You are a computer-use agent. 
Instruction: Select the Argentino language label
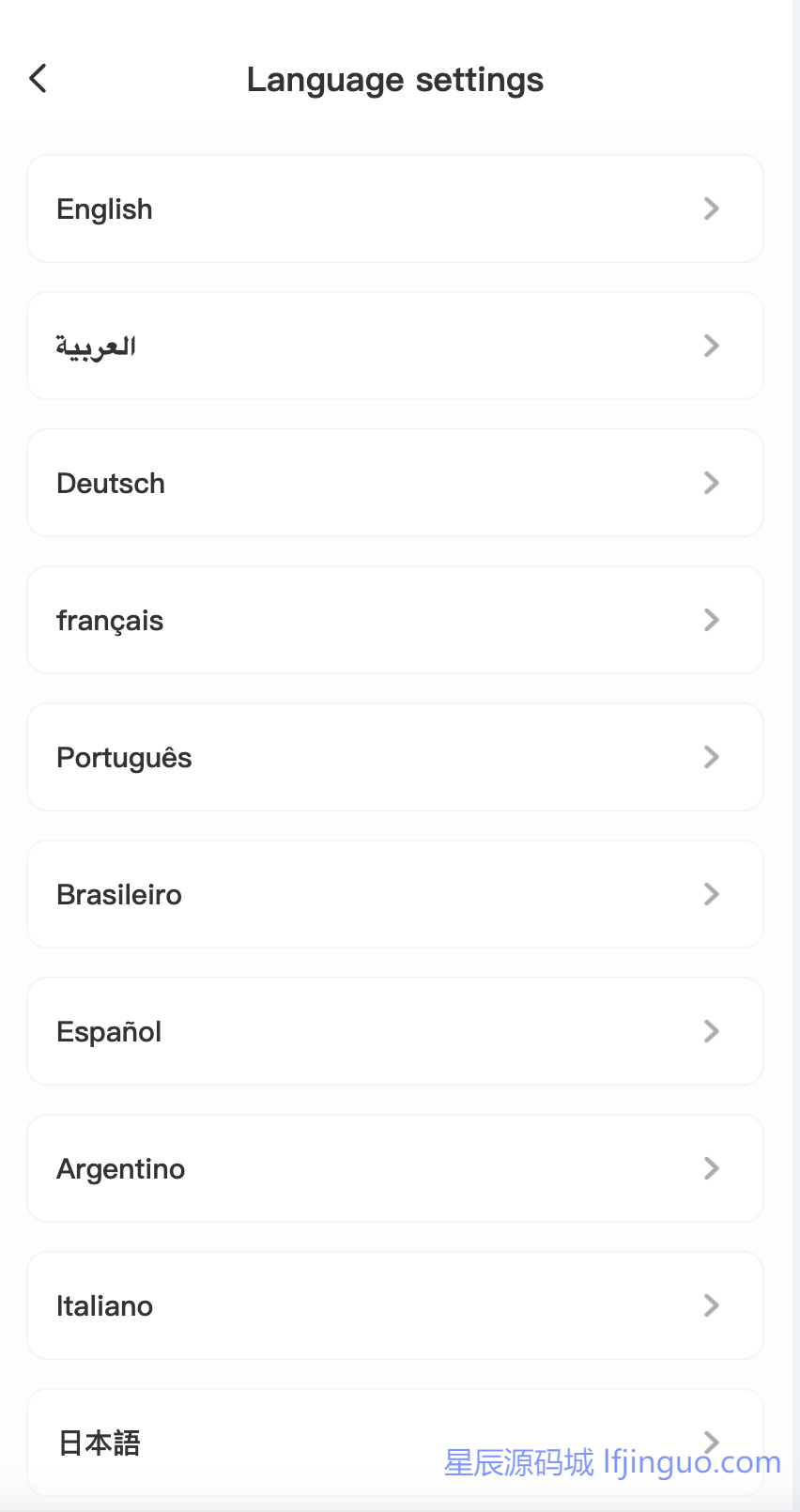[121, 1168]
